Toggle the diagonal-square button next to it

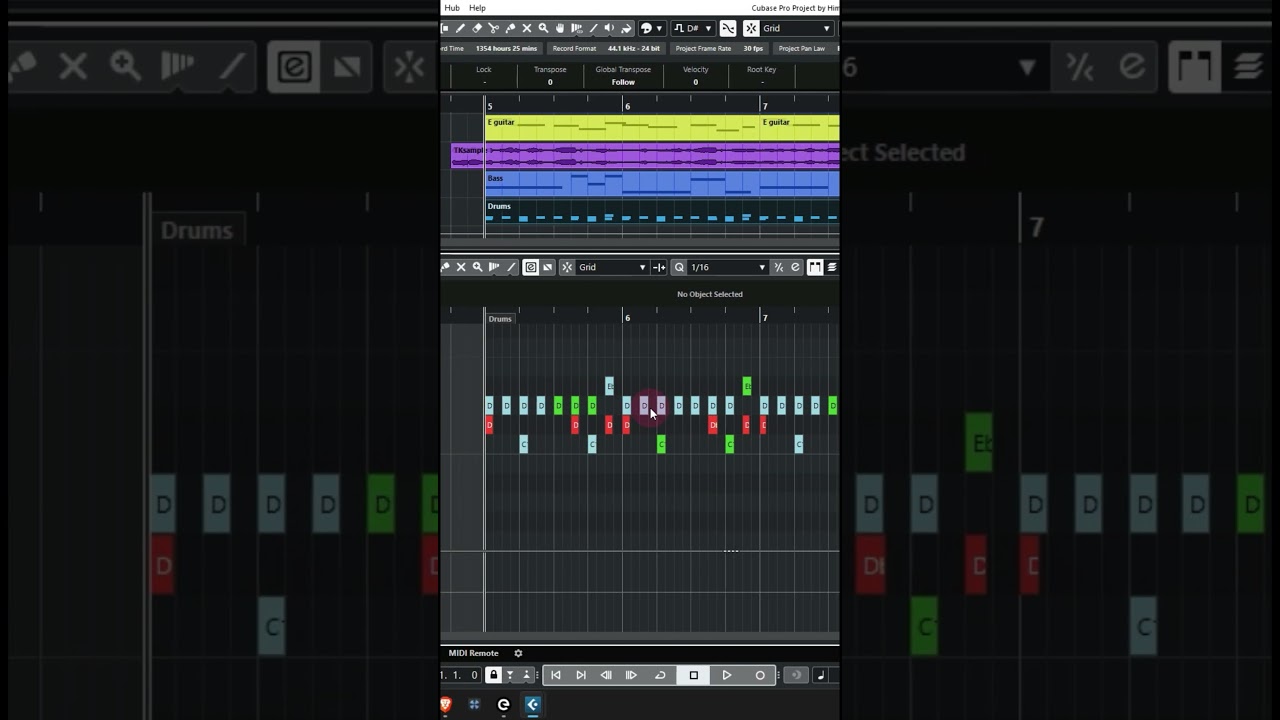(x=547, y=267)
